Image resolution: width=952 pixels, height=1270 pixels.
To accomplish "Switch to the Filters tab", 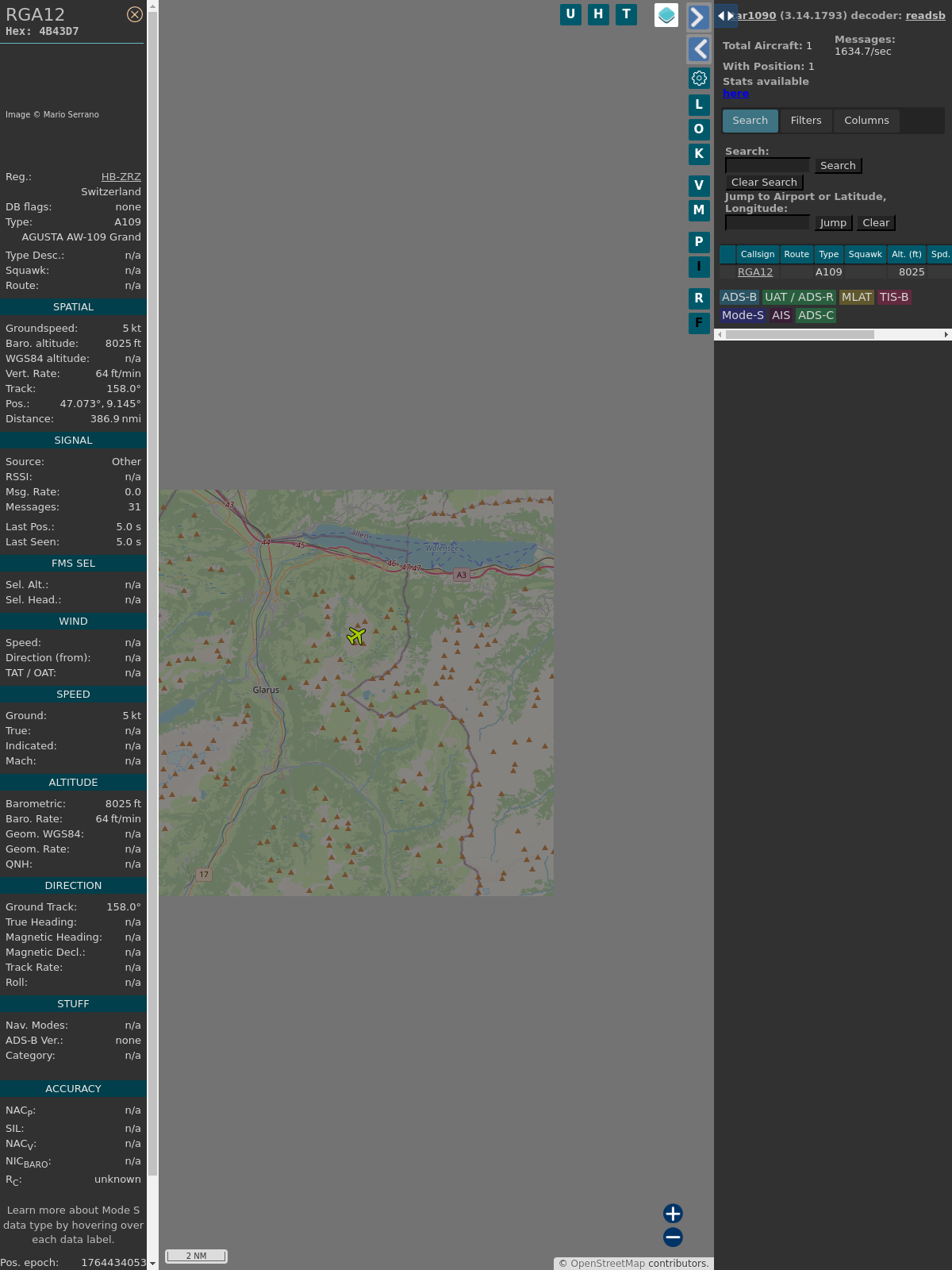I will tap(806, 121).
